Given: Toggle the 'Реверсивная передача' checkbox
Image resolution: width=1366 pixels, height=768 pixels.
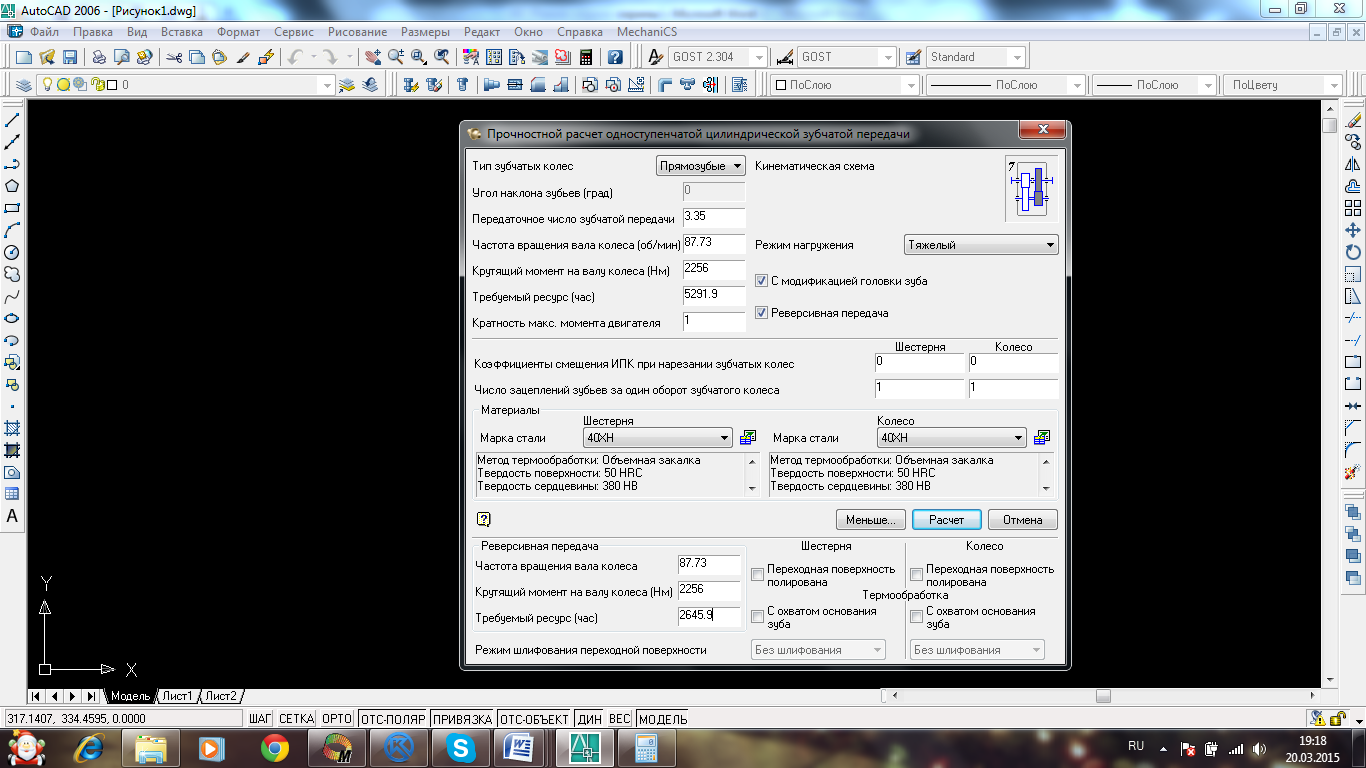Looking at the screenshot, I should (x=761, y=313).
